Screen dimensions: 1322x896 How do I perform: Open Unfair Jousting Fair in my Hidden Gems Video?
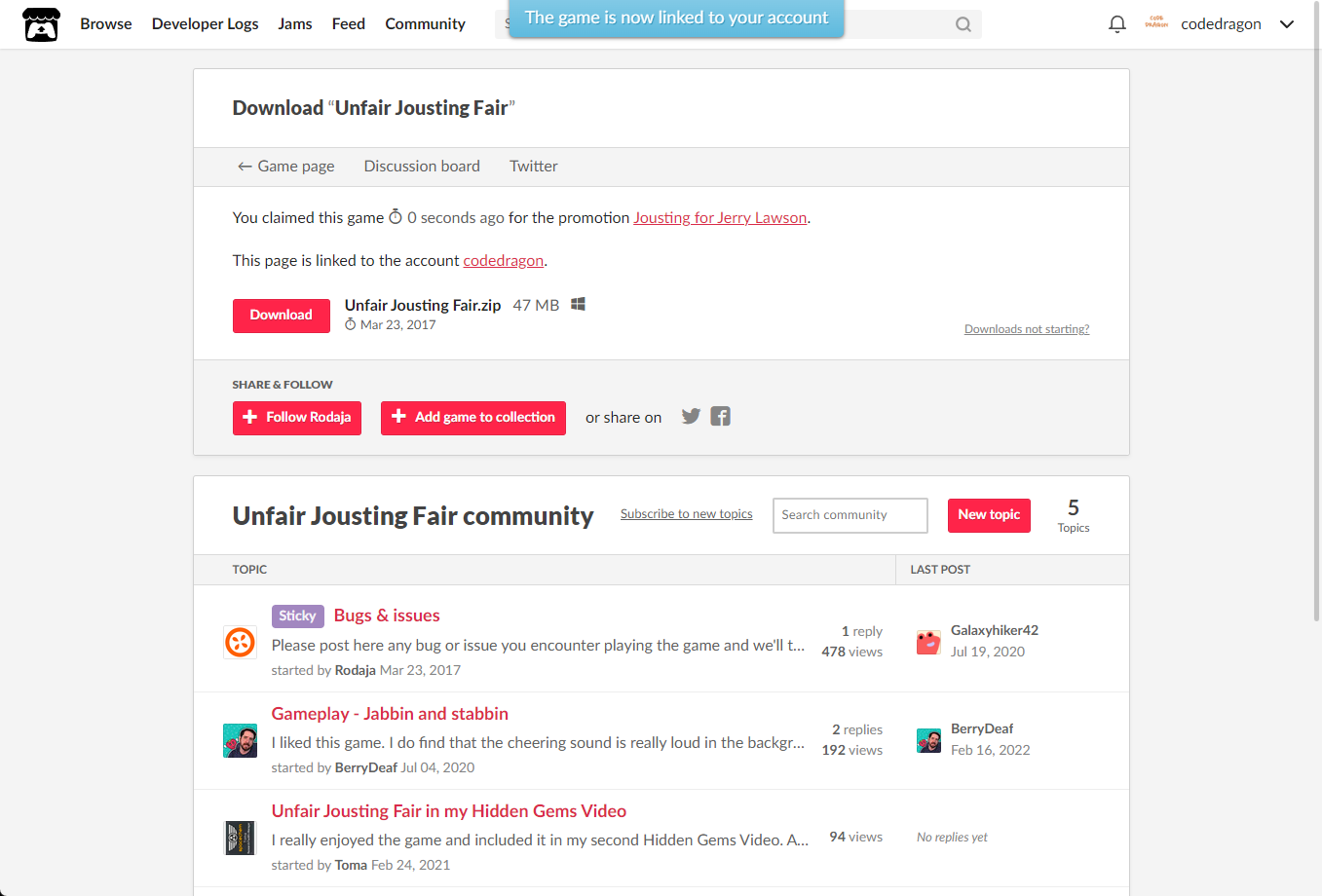[x=449, y=811]
